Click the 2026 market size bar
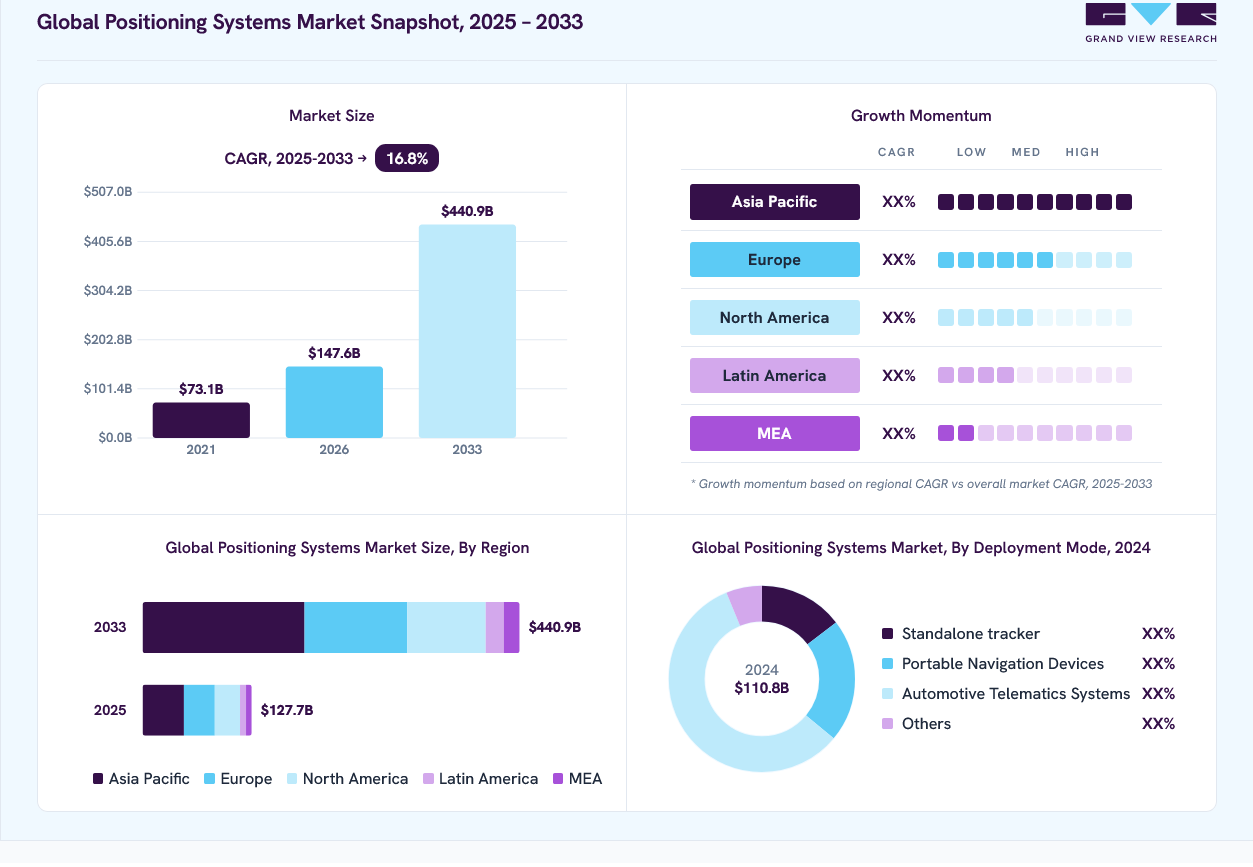 [x=334, y=402]
